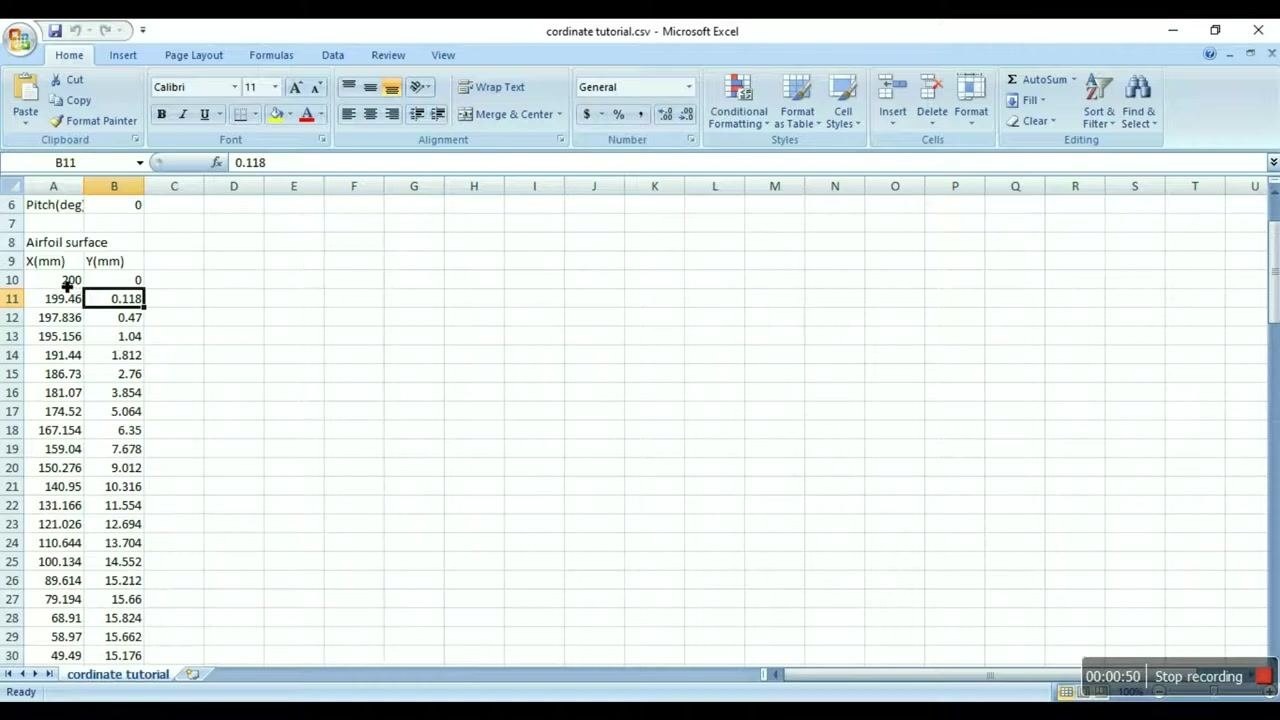Apply fill color with the paint bucket
1280x720 pixels.
pos(276,114)
